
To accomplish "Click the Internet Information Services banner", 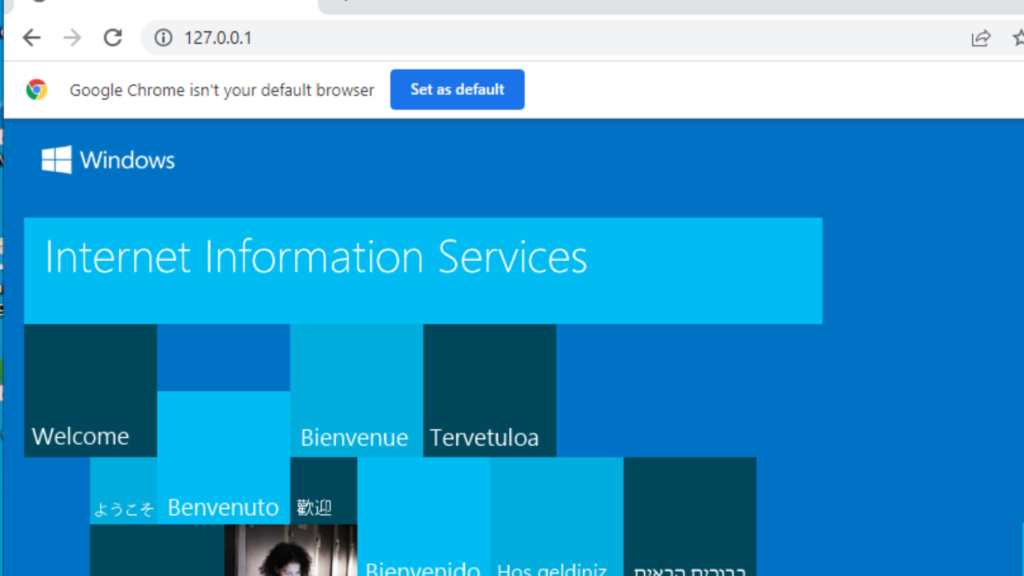I will (x=422, y=270).
